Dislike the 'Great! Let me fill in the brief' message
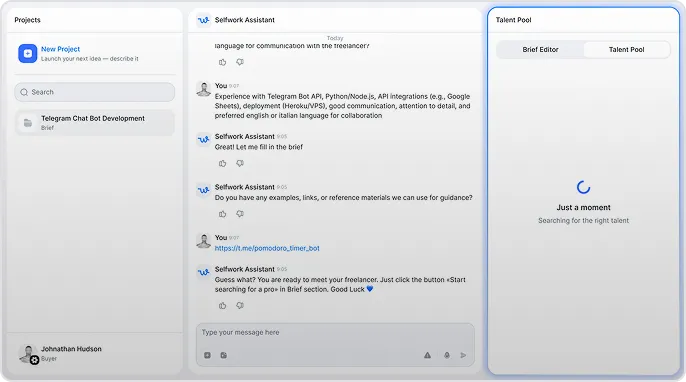Screen dimensions: 686x382 (x=240, y=163)
